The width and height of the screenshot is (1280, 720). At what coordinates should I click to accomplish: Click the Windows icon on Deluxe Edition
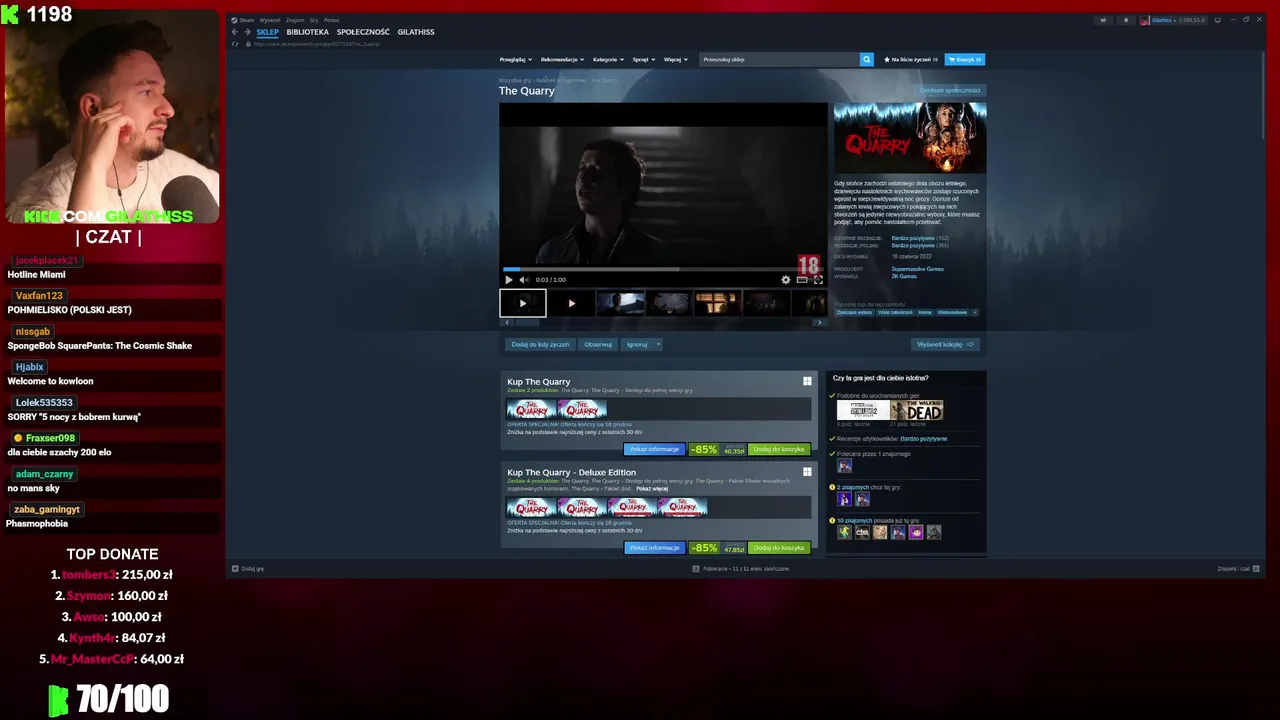807,472
